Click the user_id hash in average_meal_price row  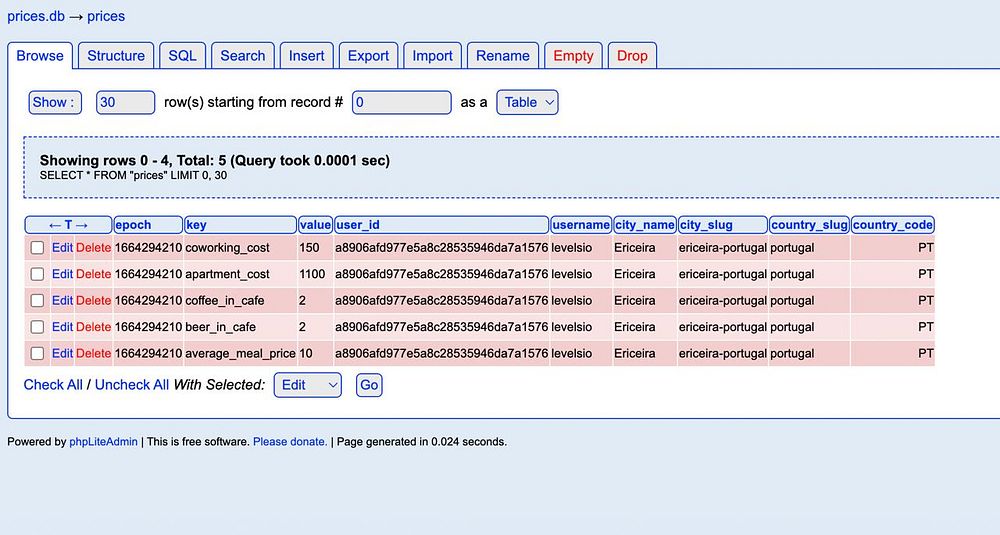(x=442, y=353)
